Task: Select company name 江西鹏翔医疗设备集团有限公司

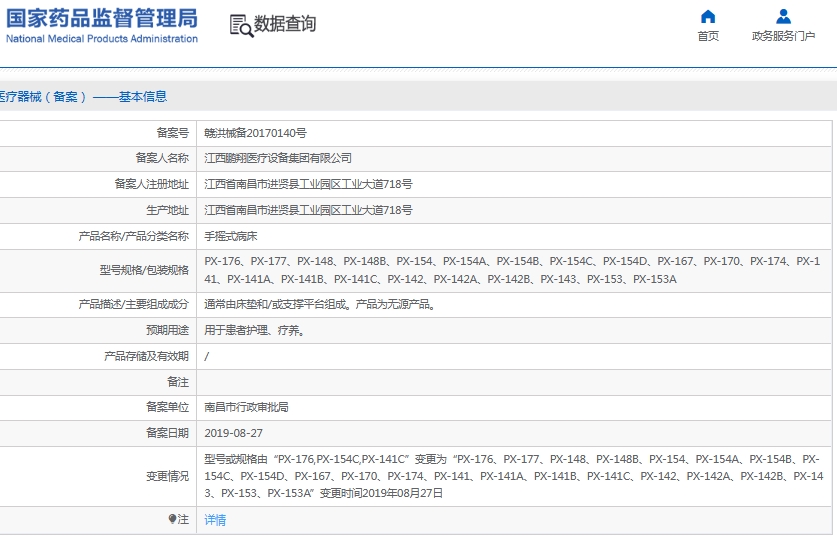Action: click(278, 158)
